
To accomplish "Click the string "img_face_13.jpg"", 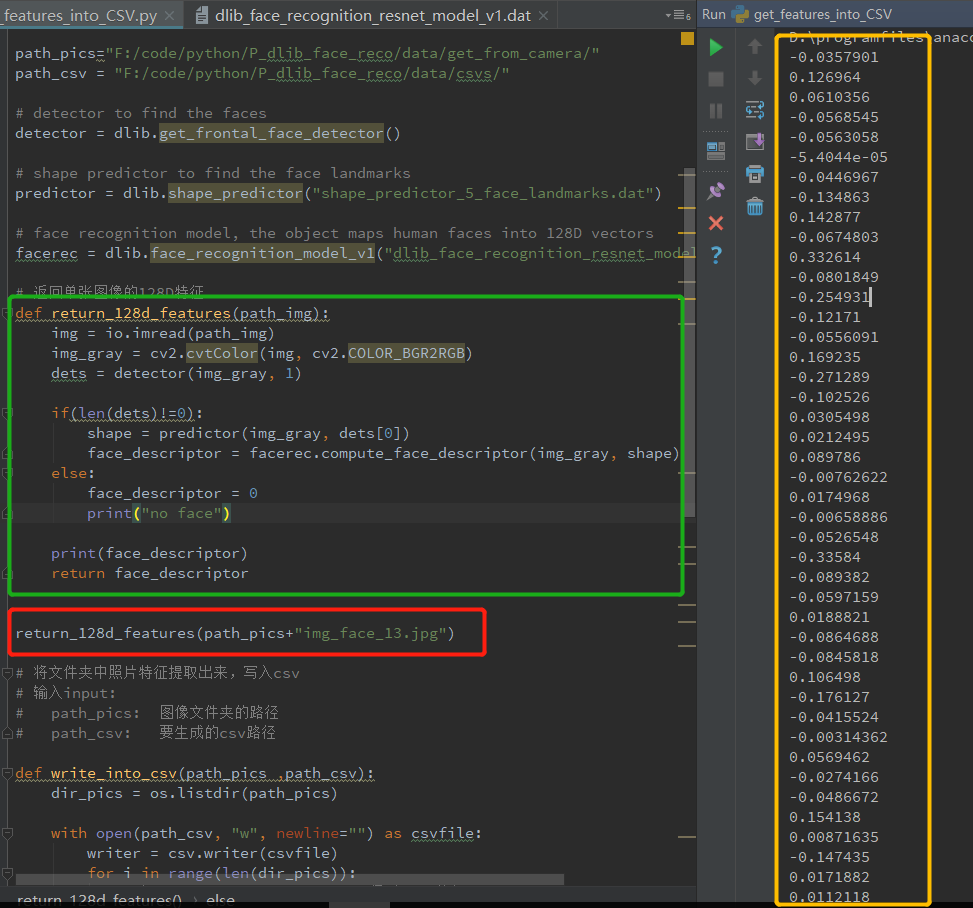I will 370,634.
